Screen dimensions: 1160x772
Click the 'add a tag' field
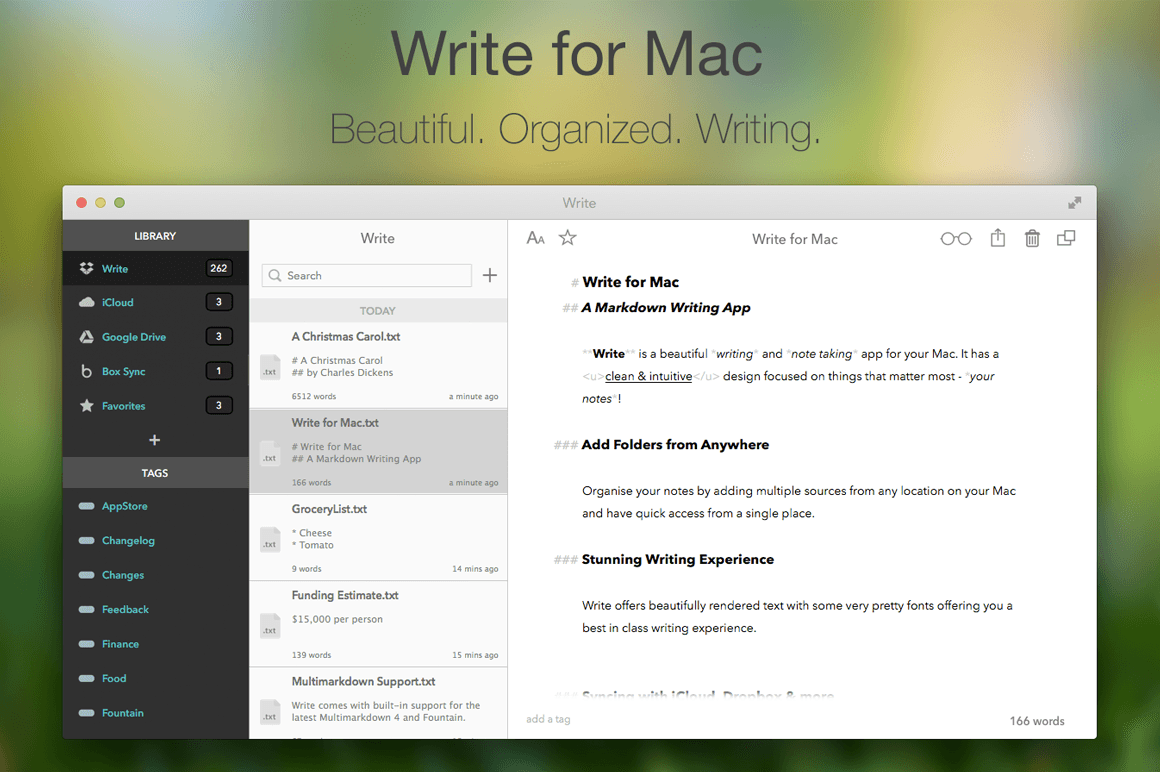tap(548, 719)
